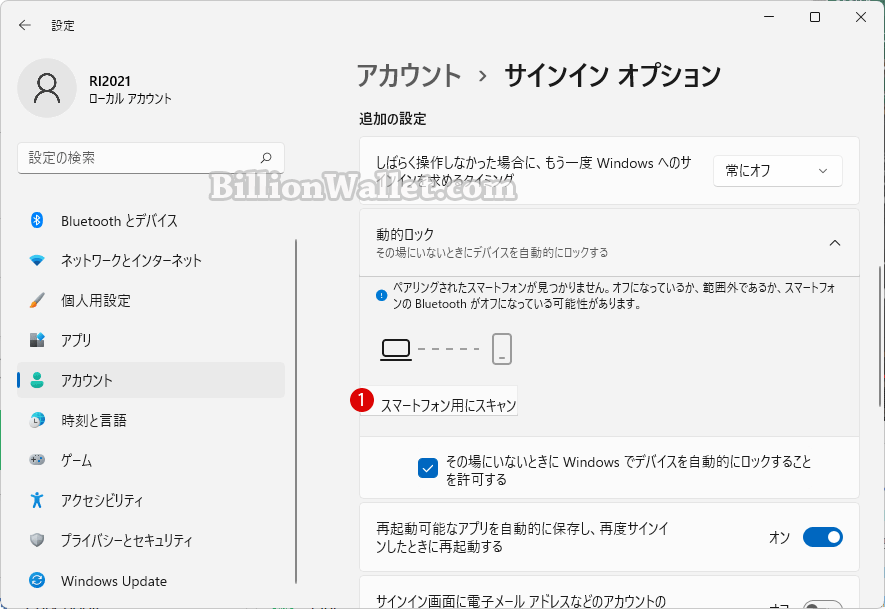
Task: Click the 設定 window title text
Action: coord(63,25)
